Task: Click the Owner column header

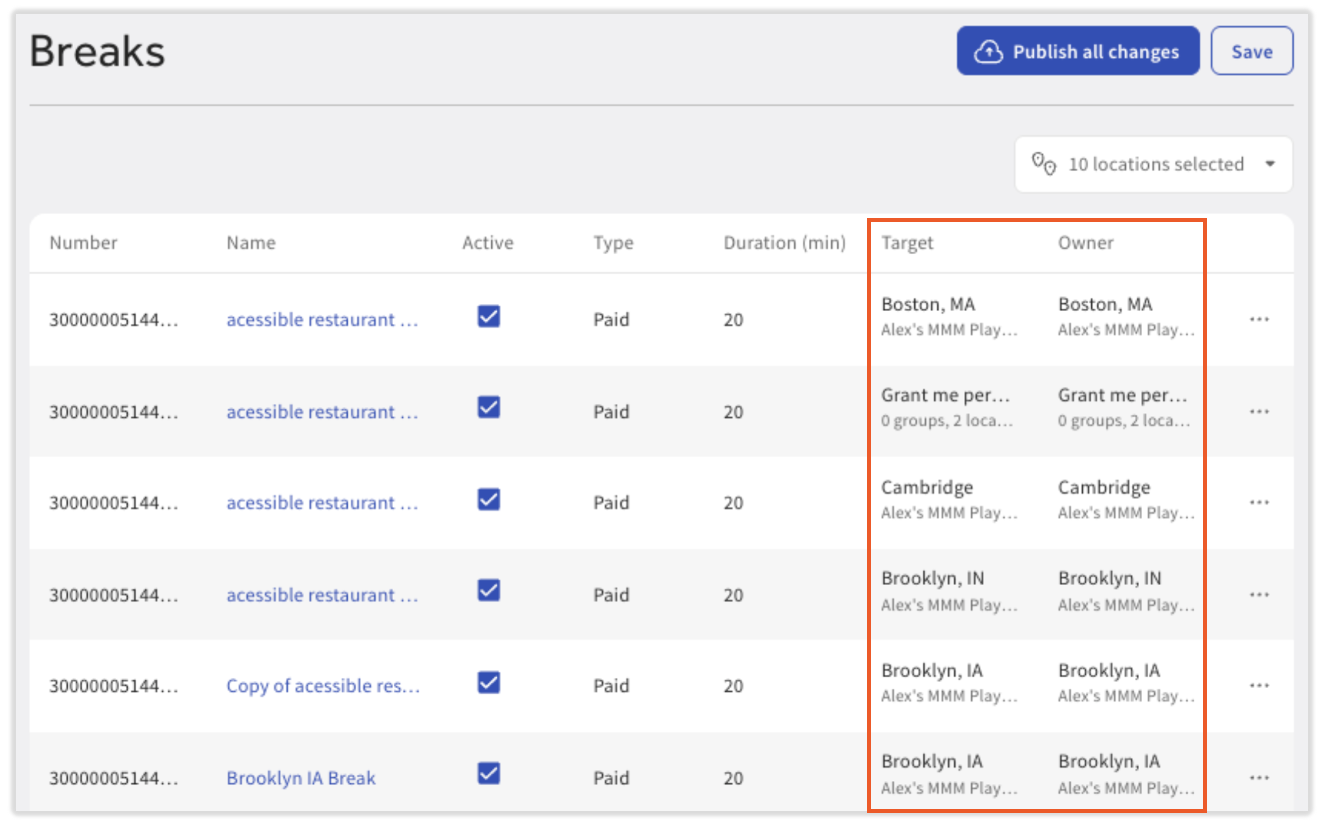Action: [x=1085, y=243]
